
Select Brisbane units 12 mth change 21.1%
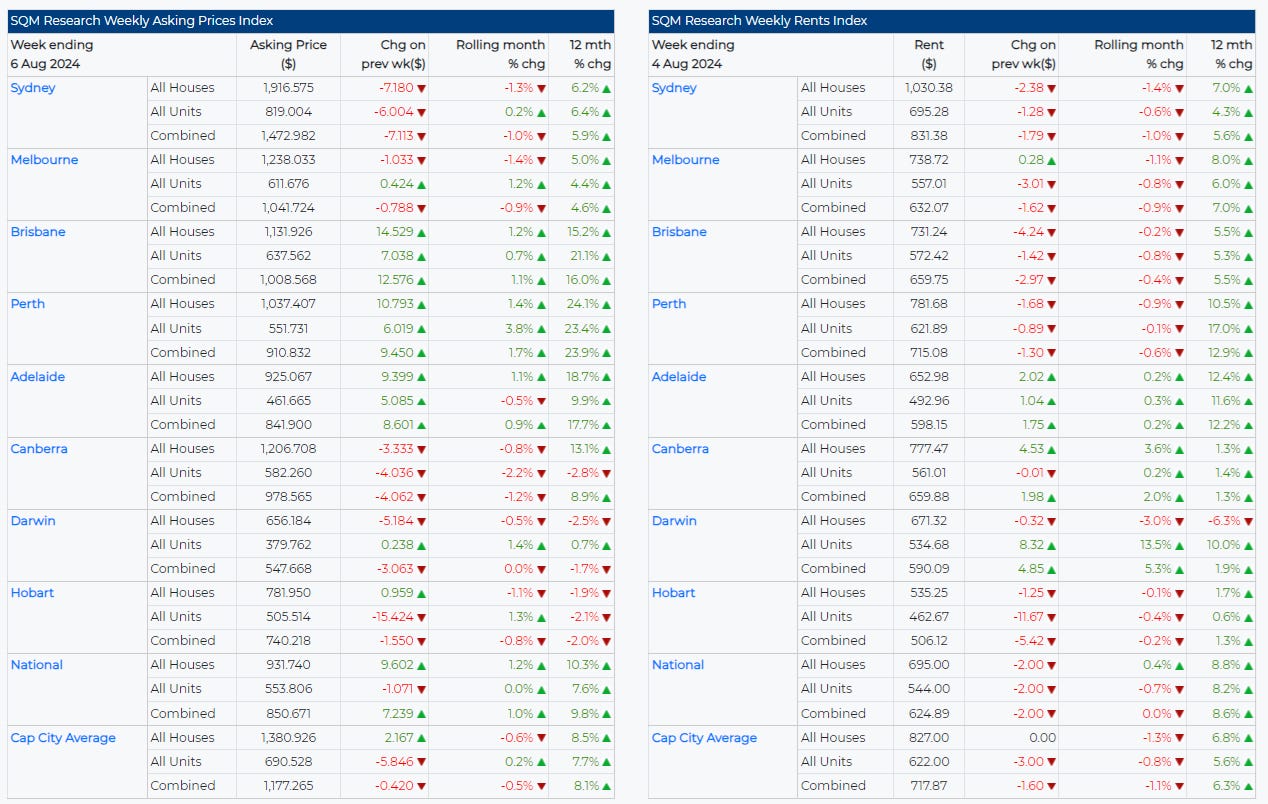[583, 256]
